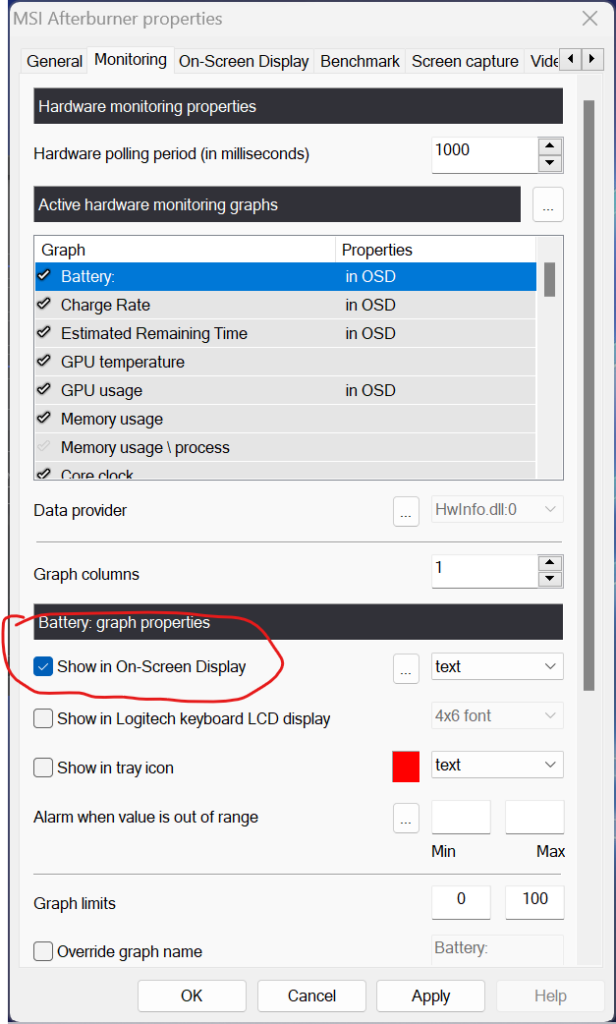Click the alarm Min value field
The height and width of the screenshot is (1024, 616).
pyautogui.click(x=461, y=818)
